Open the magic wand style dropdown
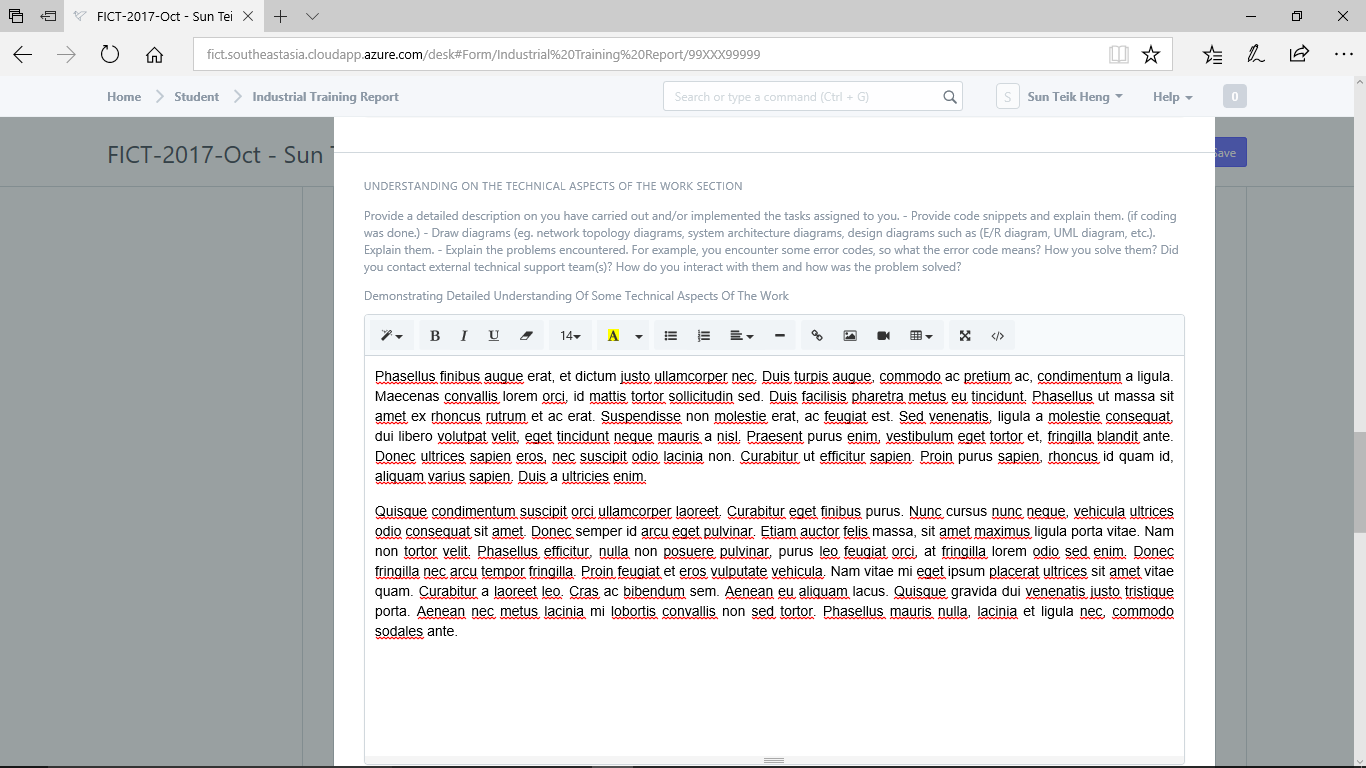 [x=391, y=336]
